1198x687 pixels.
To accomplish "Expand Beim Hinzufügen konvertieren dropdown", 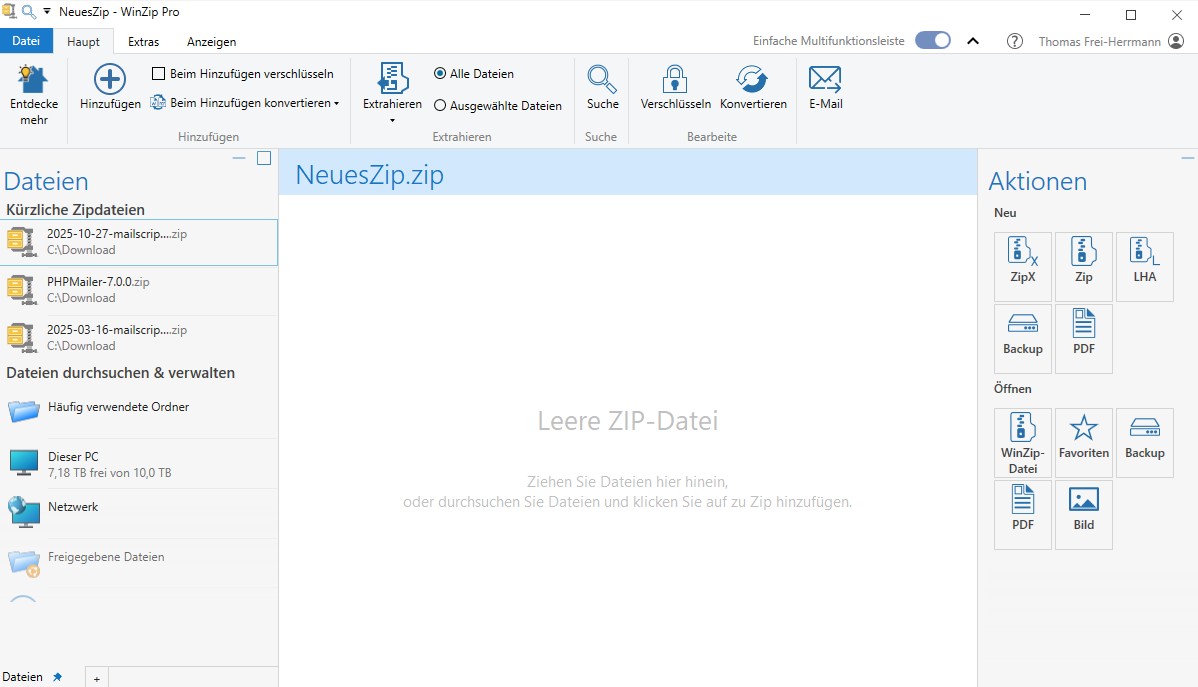I will (336, 103).
